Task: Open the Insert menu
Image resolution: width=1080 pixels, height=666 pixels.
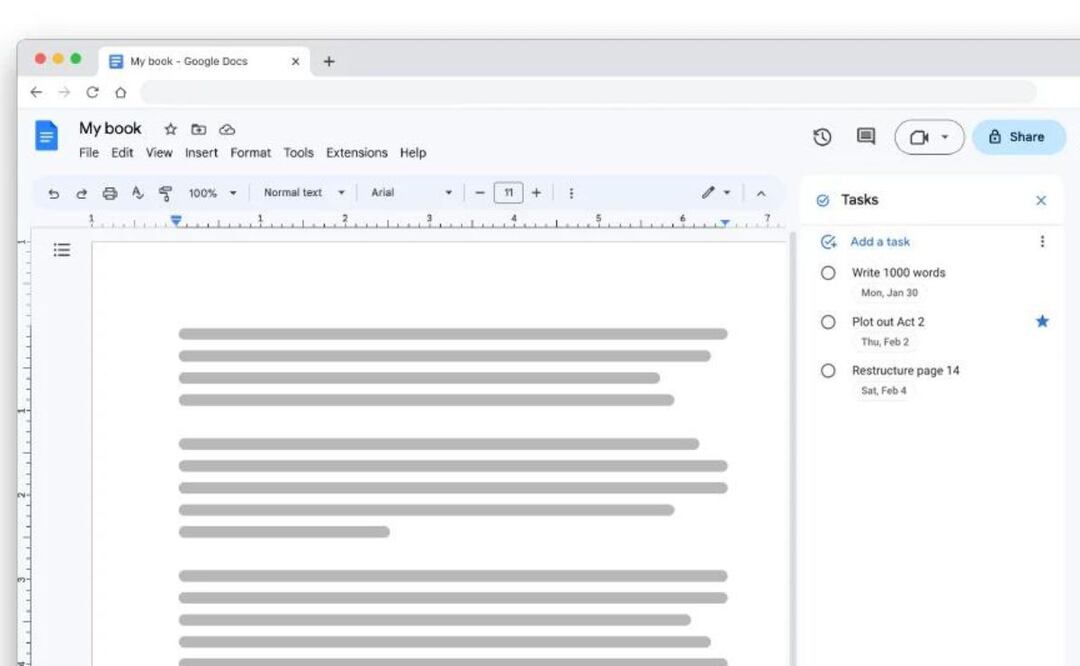Action: click(x=201, y=153)
